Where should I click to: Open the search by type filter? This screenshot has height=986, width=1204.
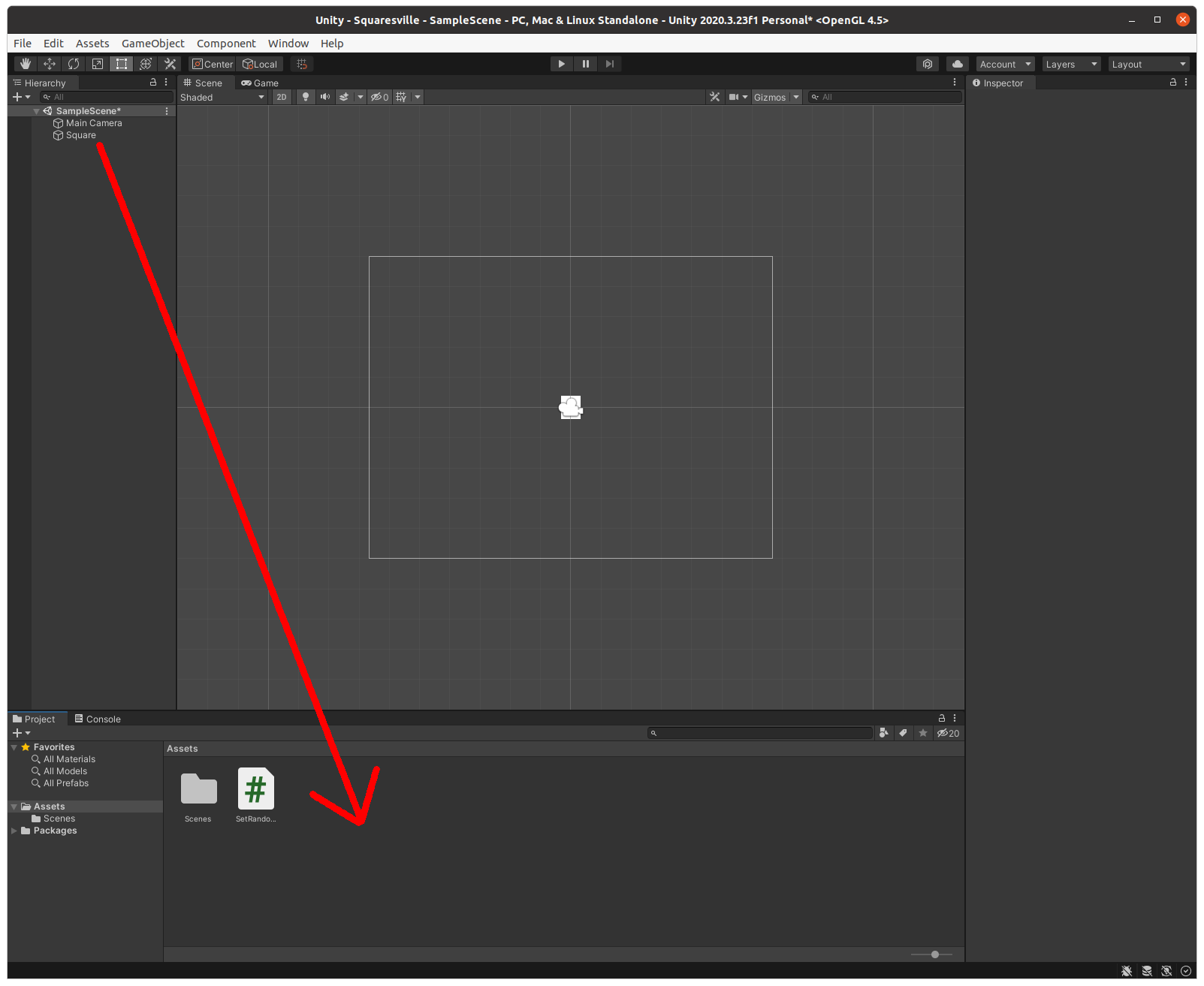tap(884, 733)
